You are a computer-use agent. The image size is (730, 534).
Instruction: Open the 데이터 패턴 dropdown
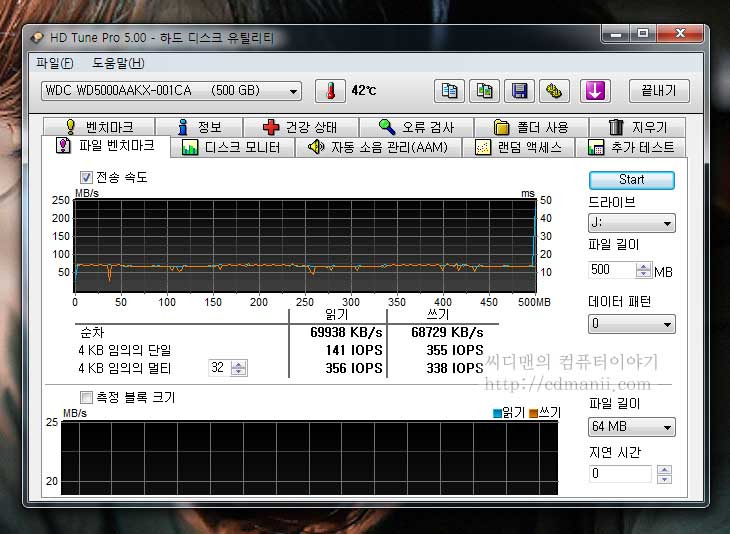click(x=631, y=324)
